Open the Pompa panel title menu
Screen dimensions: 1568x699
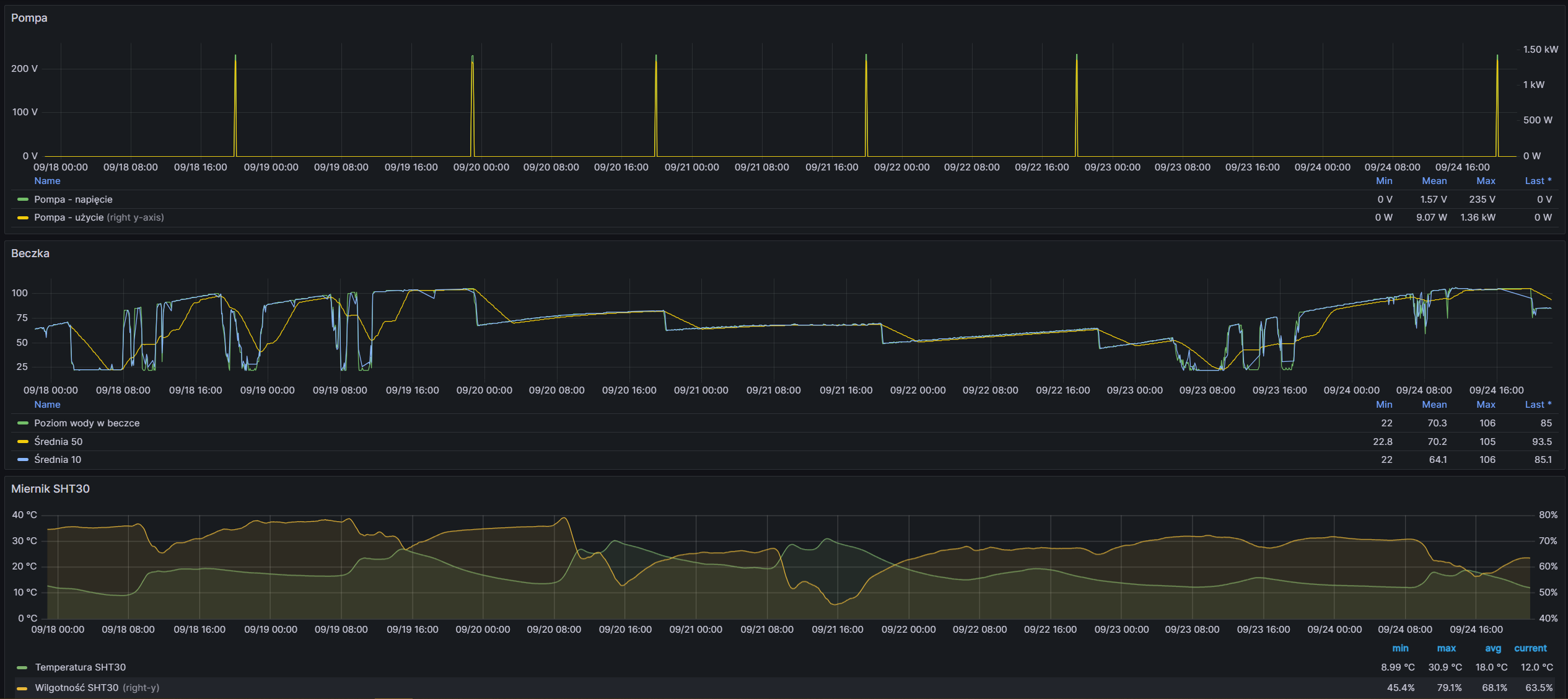click(29, 18)
